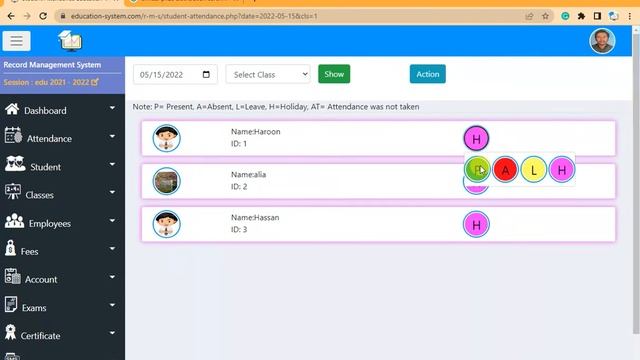Click Record Management System title
Image resolution: width=640 pixels, height=360 pixels.
52,65
